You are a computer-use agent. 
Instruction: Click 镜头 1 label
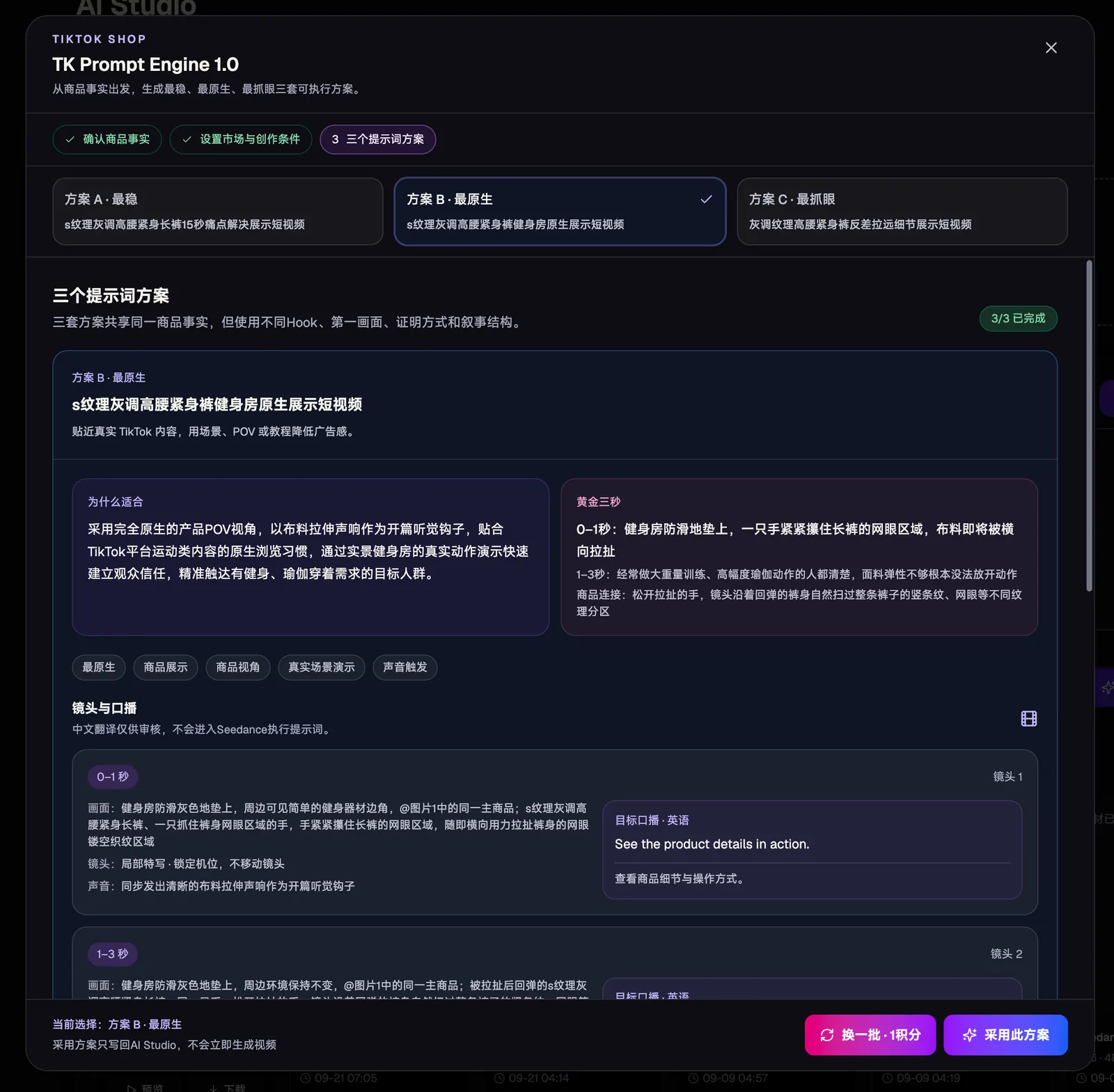tap(1007, 777)
